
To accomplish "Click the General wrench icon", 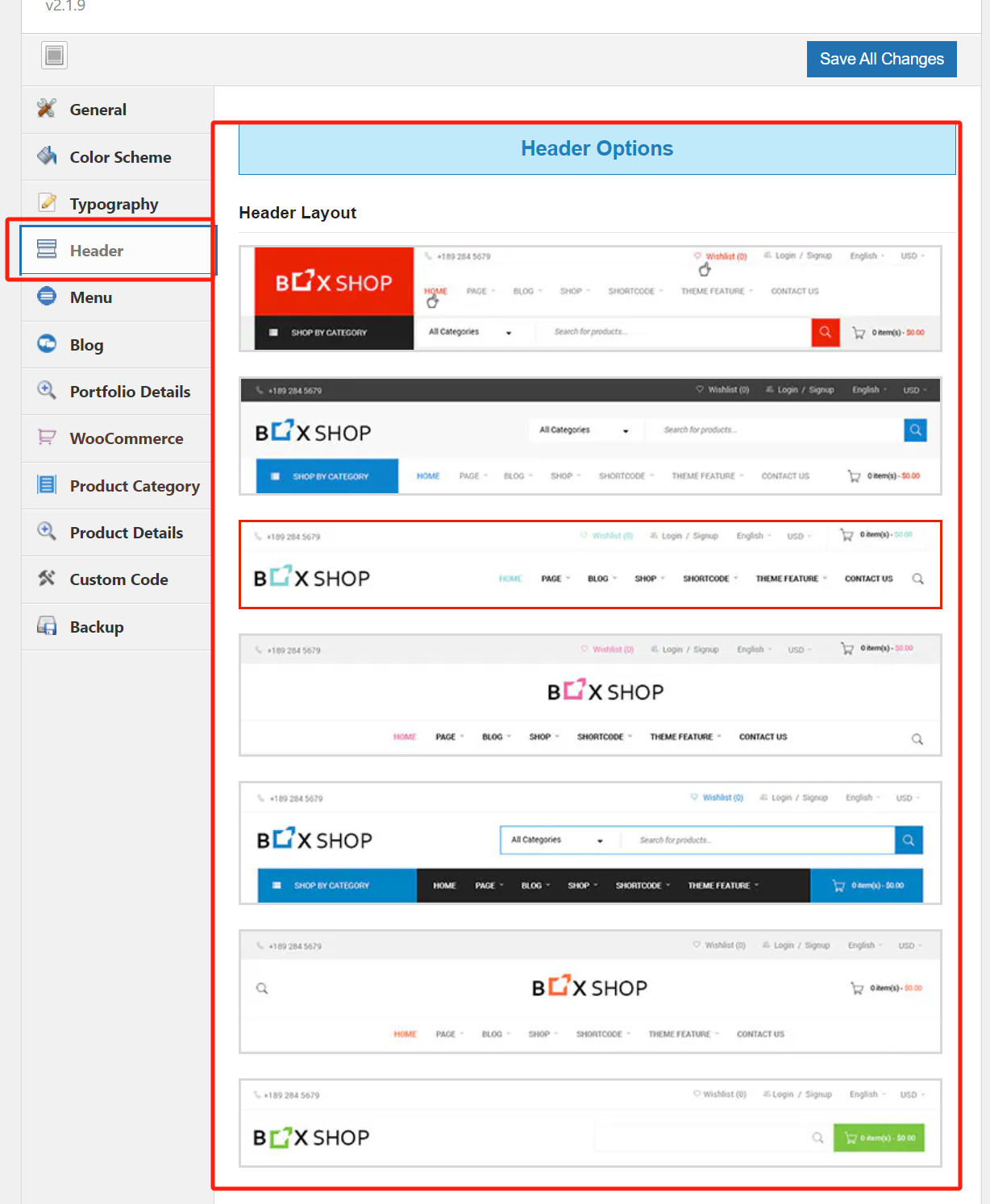I will 46,109.
